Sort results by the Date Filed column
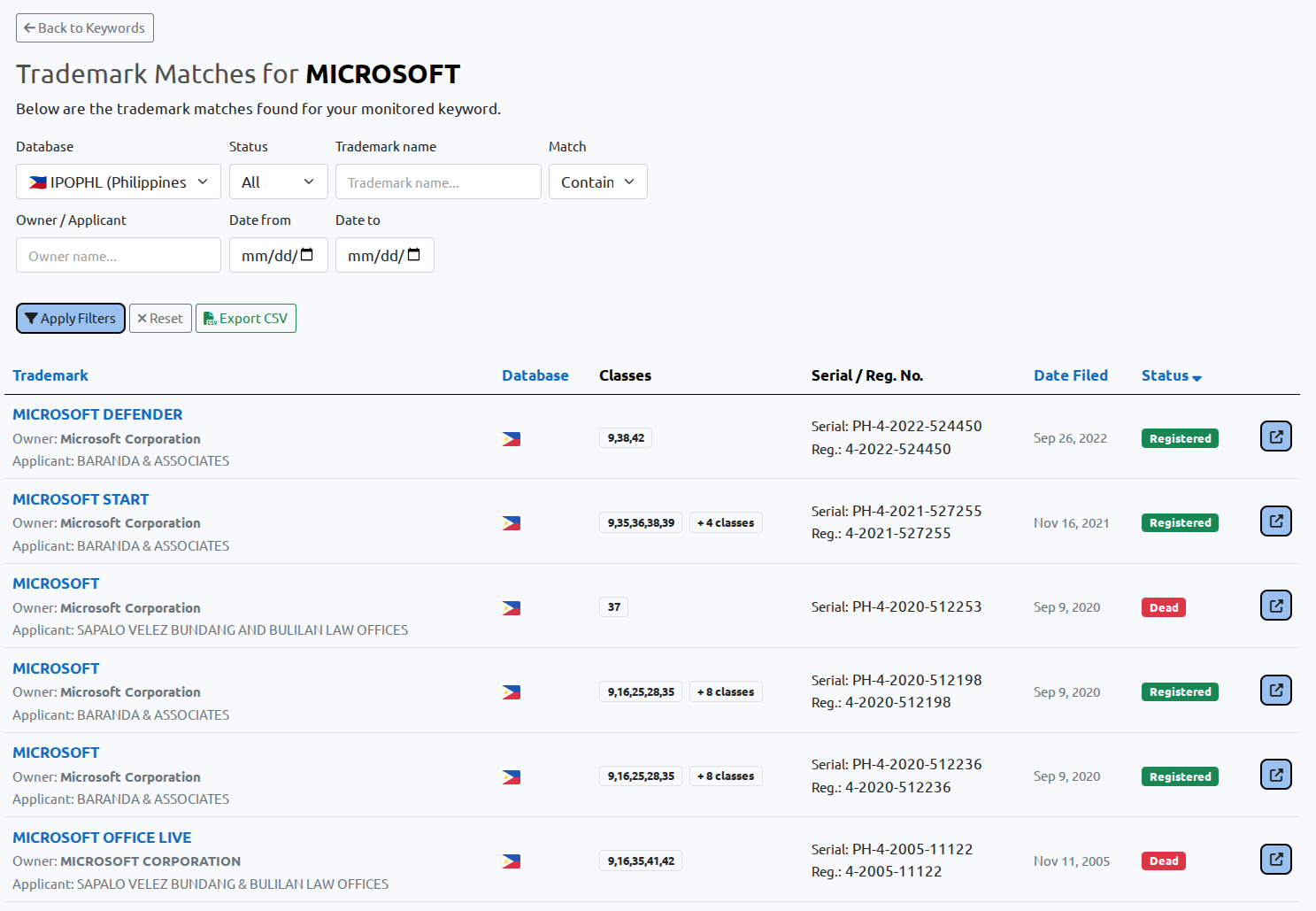 (x=1071, y=375)
